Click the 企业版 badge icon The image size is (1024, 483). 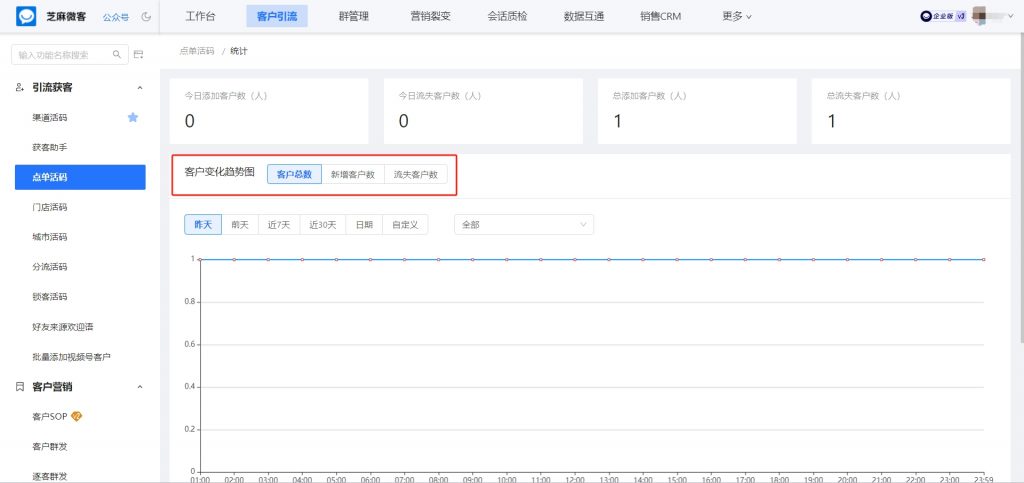pyautogui.click(x=943, y=16)
